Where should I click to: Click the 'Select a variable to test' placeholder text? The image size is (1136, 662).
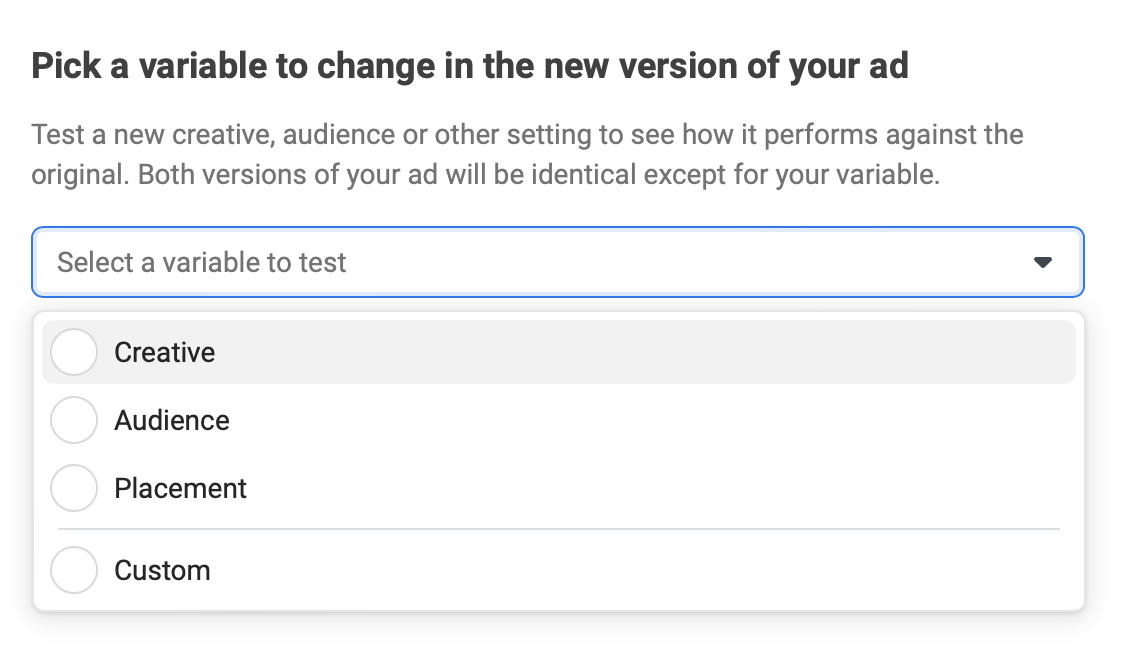tap(201, 262)
